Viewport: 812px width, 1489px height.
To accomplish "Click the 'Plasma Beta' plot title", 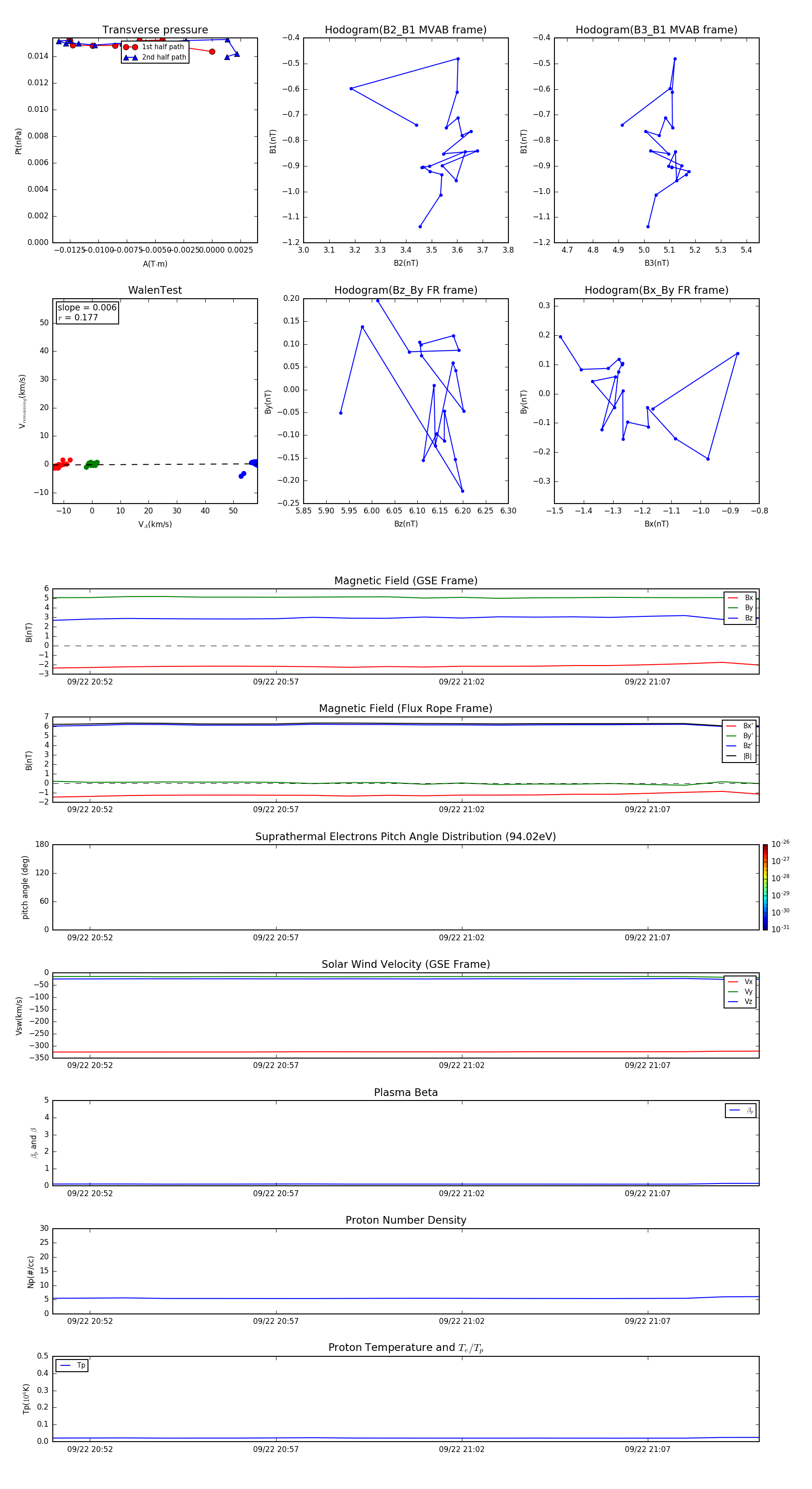I will coord(406,1092).
